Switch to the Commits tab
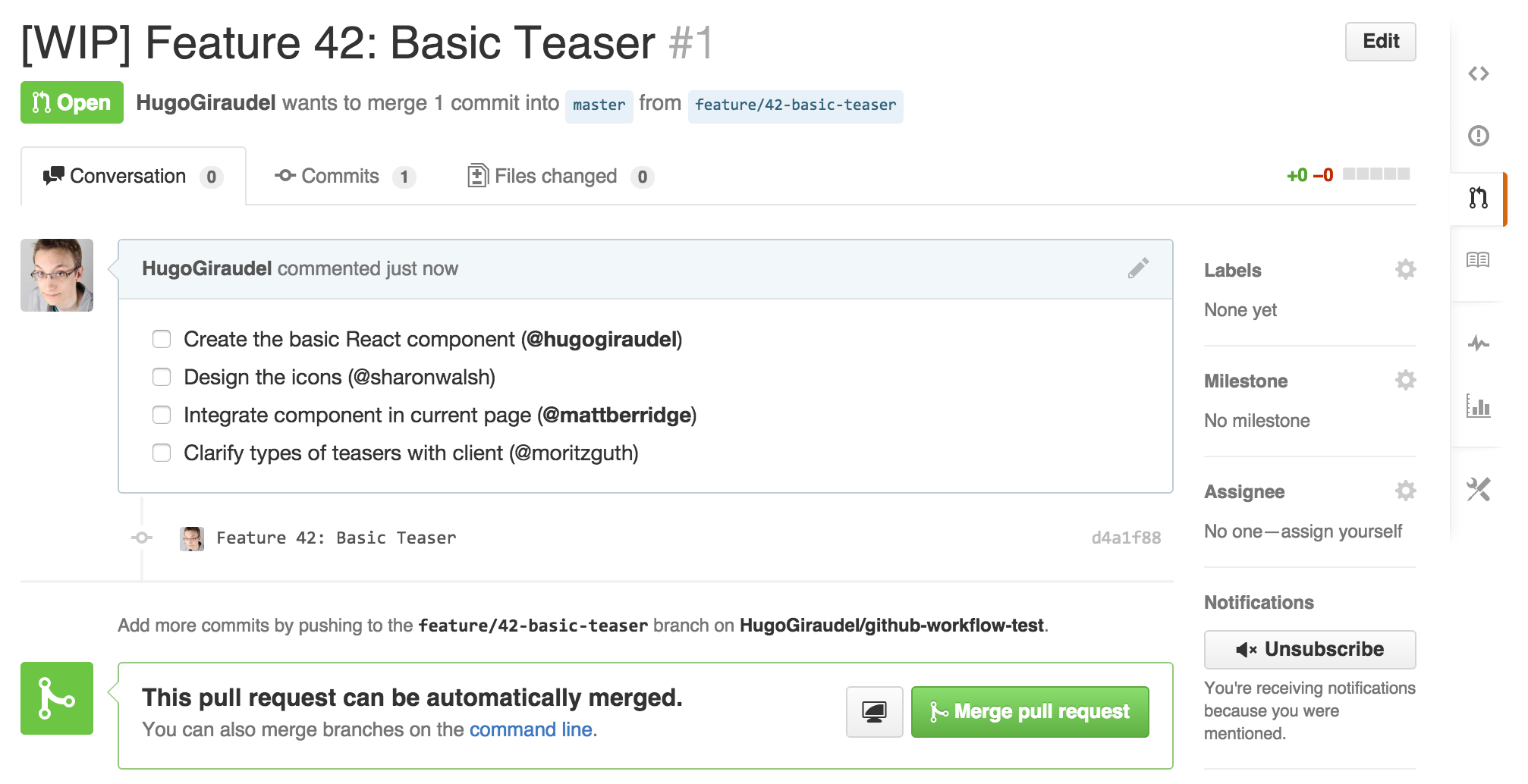The image size is (1528, 784). pyautogui.click(x=344, y=177)
